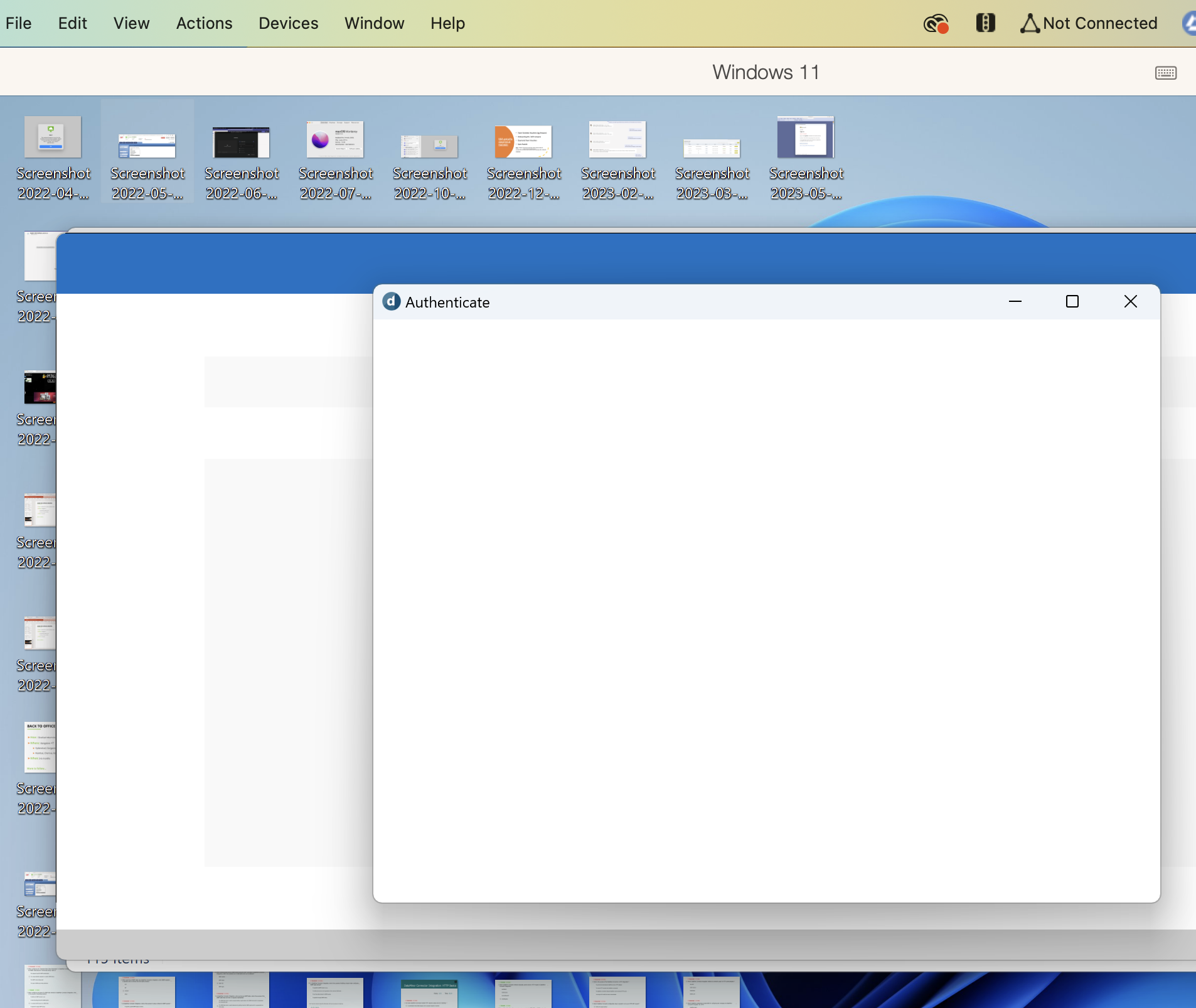This screenshot has height=1008, width=1196.
Task: Click the split-panel icon beside Creative Cloud
Action: point(985,23)
